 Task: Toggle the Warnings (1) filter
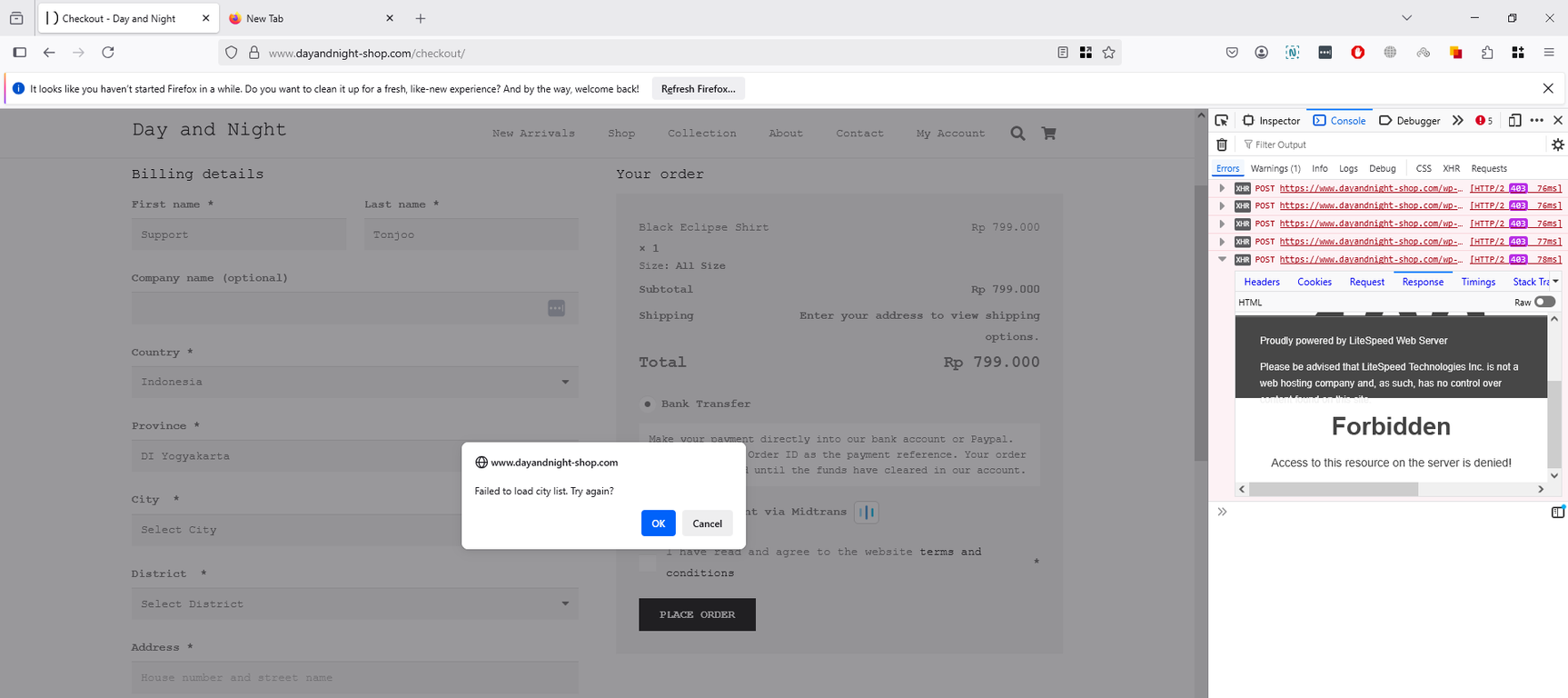click(1275, 168)
